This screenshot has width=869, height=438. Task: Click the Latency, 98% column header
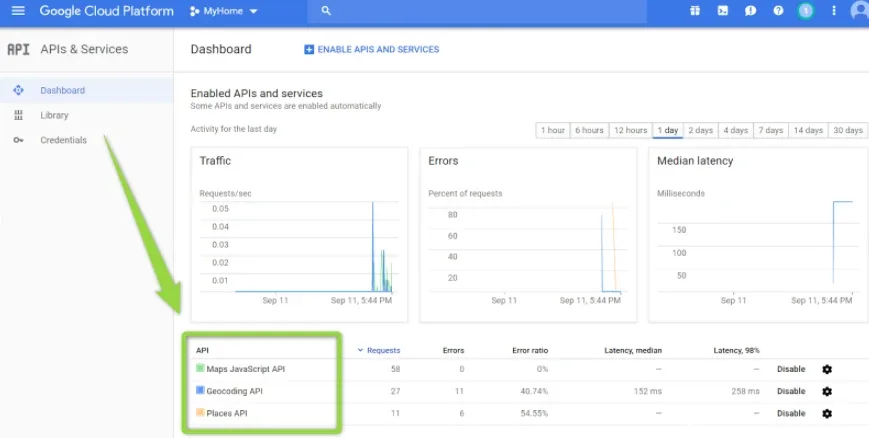[x=737, y=350]
